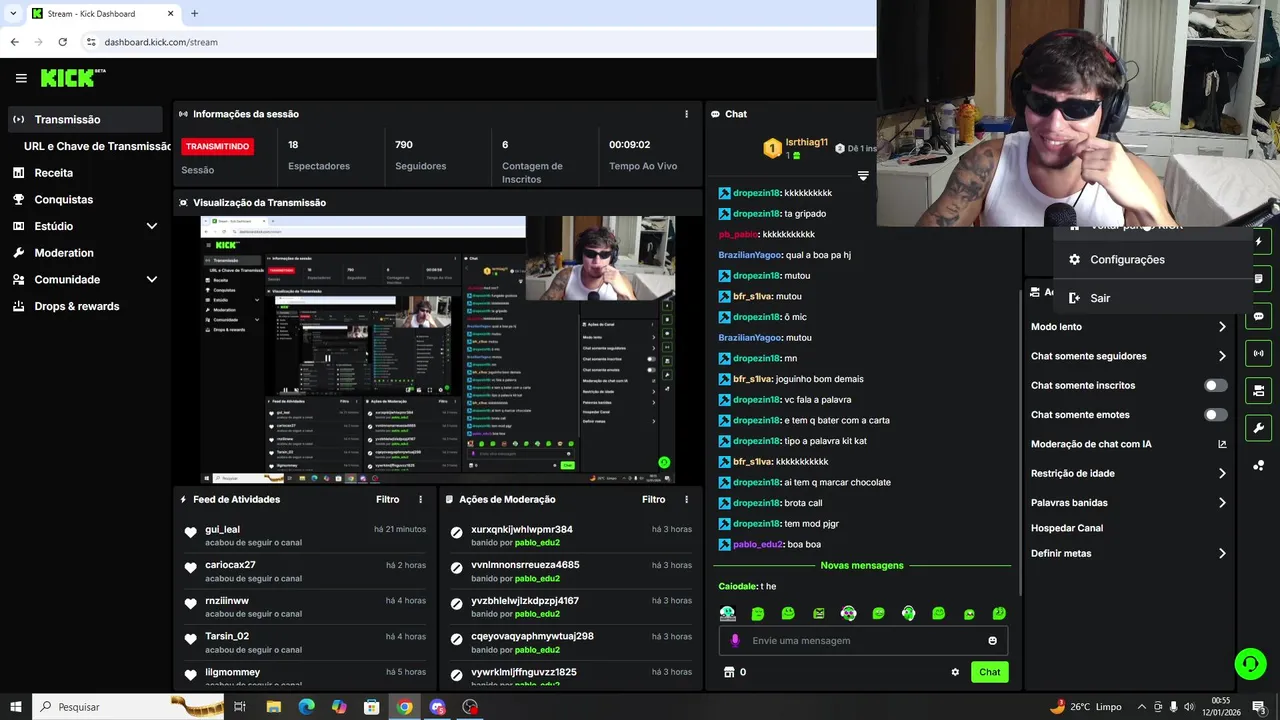Viewport: 1280px width, 720px height.
Task: Click the green support headset button
Action: tap(1250, 663)
